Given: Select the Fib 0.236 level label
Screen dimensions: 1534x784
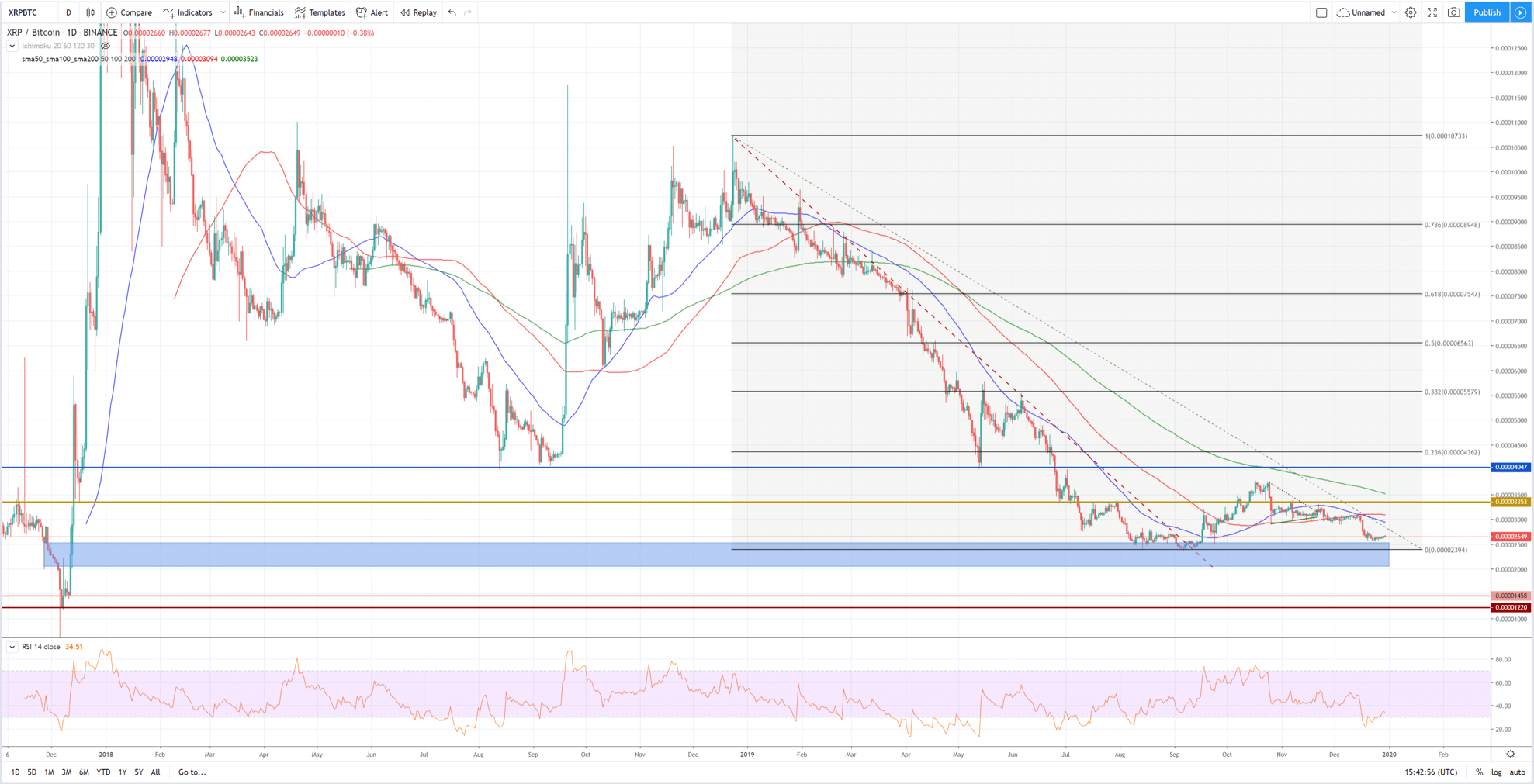Looking at the screenshot, I should click(x=1452, y=453).
